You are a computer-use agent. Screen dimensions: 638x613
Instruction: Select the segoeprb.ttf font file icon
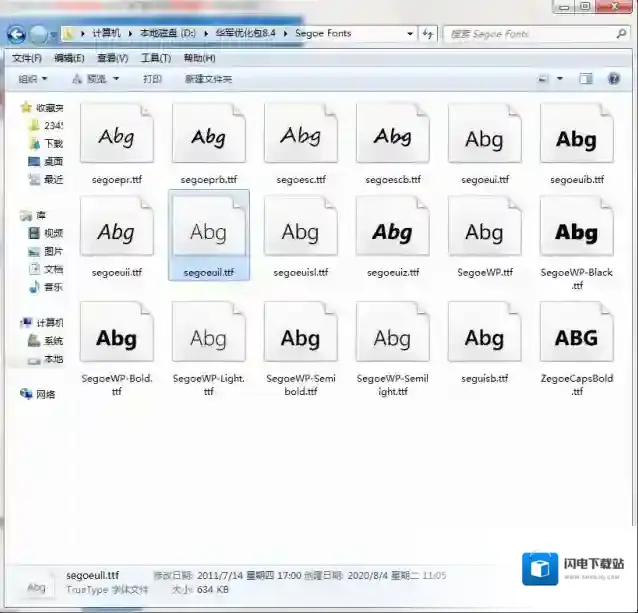209,133
